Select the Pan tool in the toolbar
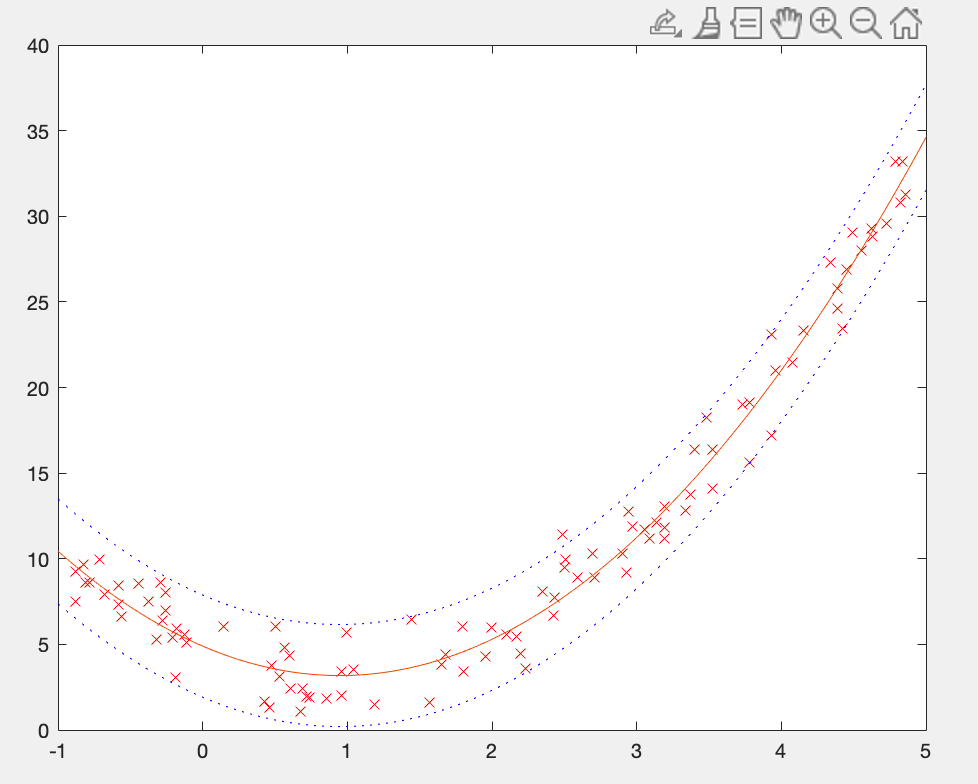This screenshot has height=784, width=978. tap(786, 24)
